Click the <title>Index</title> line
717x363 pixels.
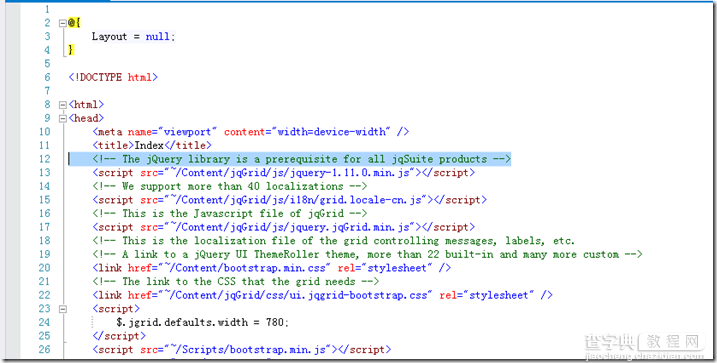(152, 145)
